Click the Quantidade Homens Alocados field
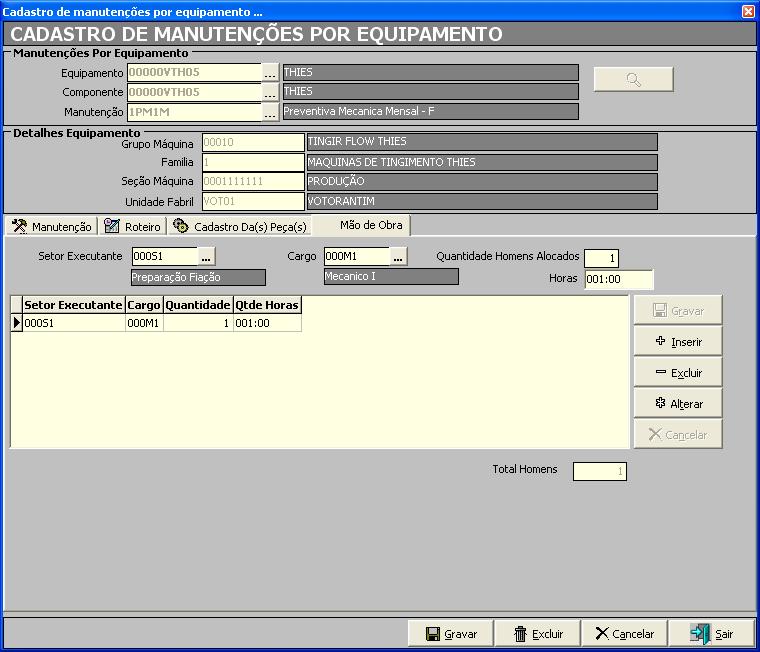Screen dimensions: 760x652 click(601, 259)
